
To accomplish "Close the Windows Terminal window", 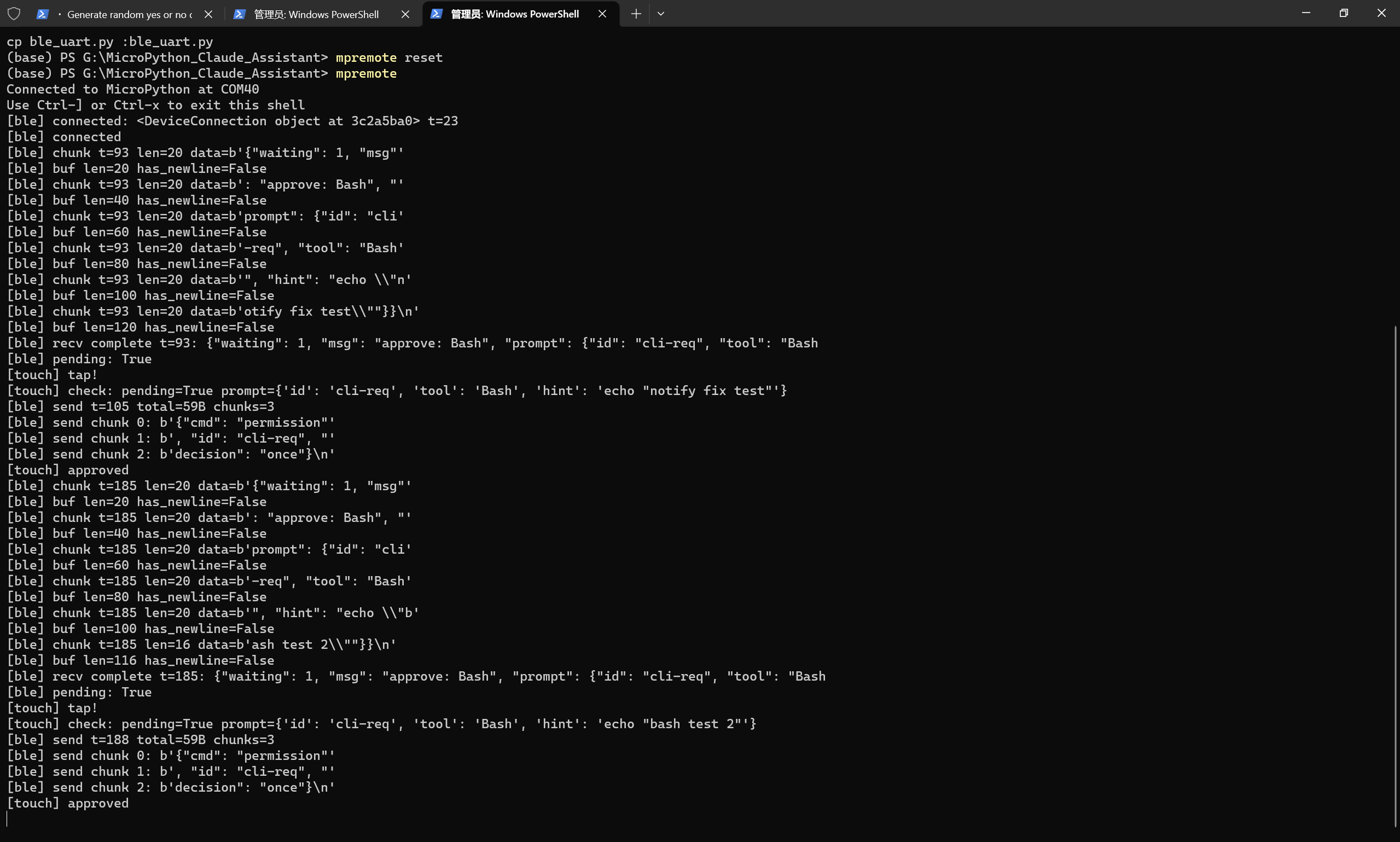I will pyautogui.click(x=1381, y=13).
